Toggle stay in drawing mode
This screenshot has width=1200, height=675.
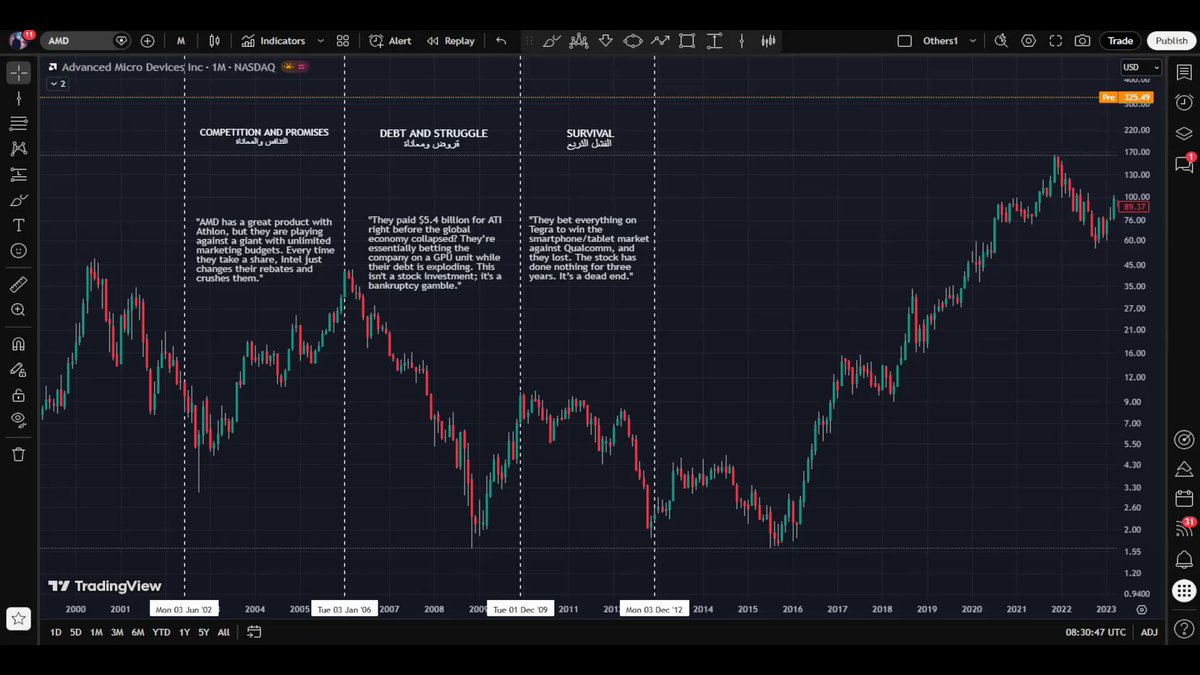pyautogui.click(x=18, y=369)
